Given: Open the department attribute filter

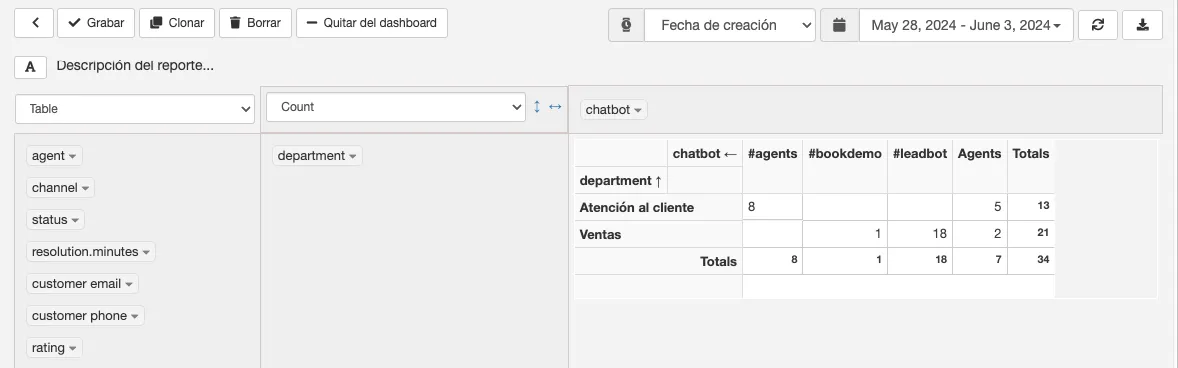Looking at the screenshot, I should click(317, 156).
